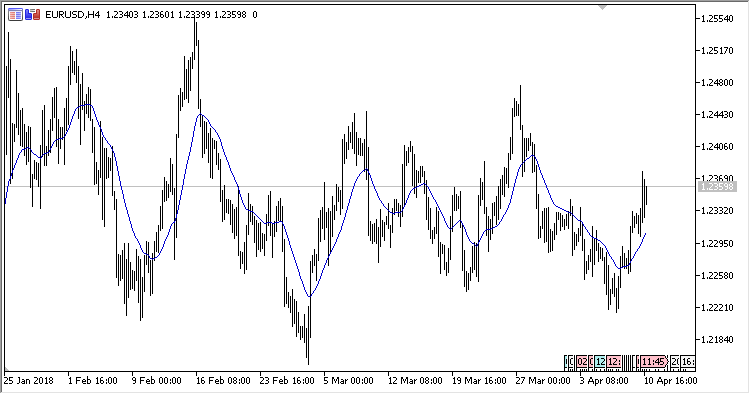Click the 1.22580 price scale label
Screen dimensions: 750x394
point(717,275)
